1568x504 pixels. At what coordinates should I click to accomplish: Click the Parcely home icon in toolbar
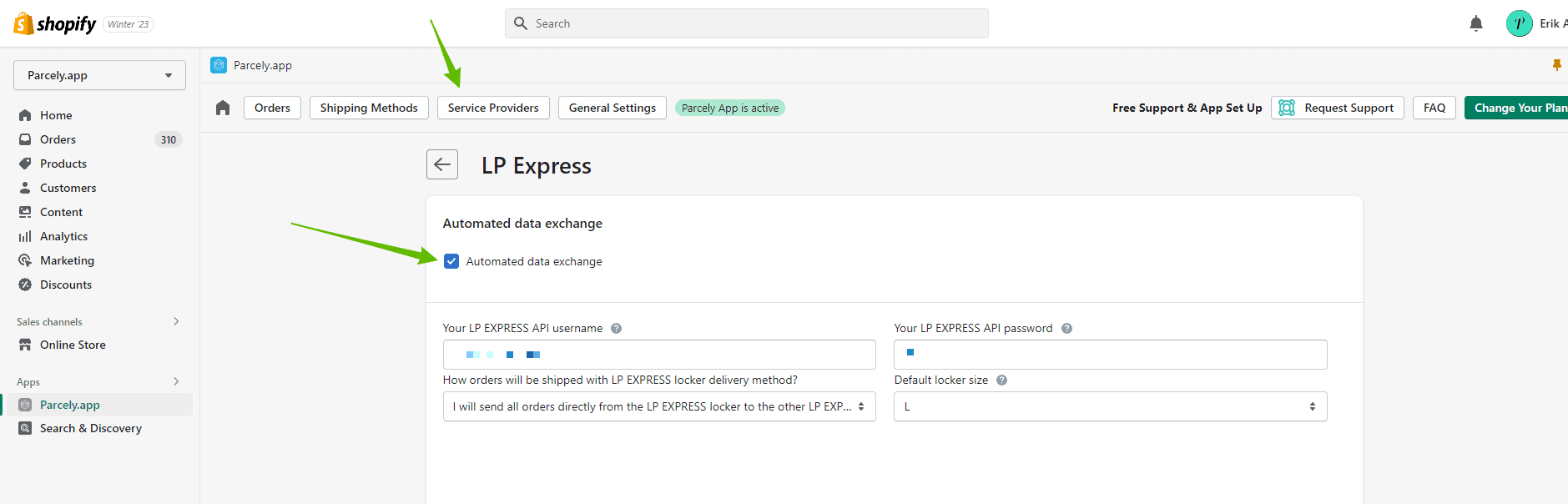coord(223,108)
